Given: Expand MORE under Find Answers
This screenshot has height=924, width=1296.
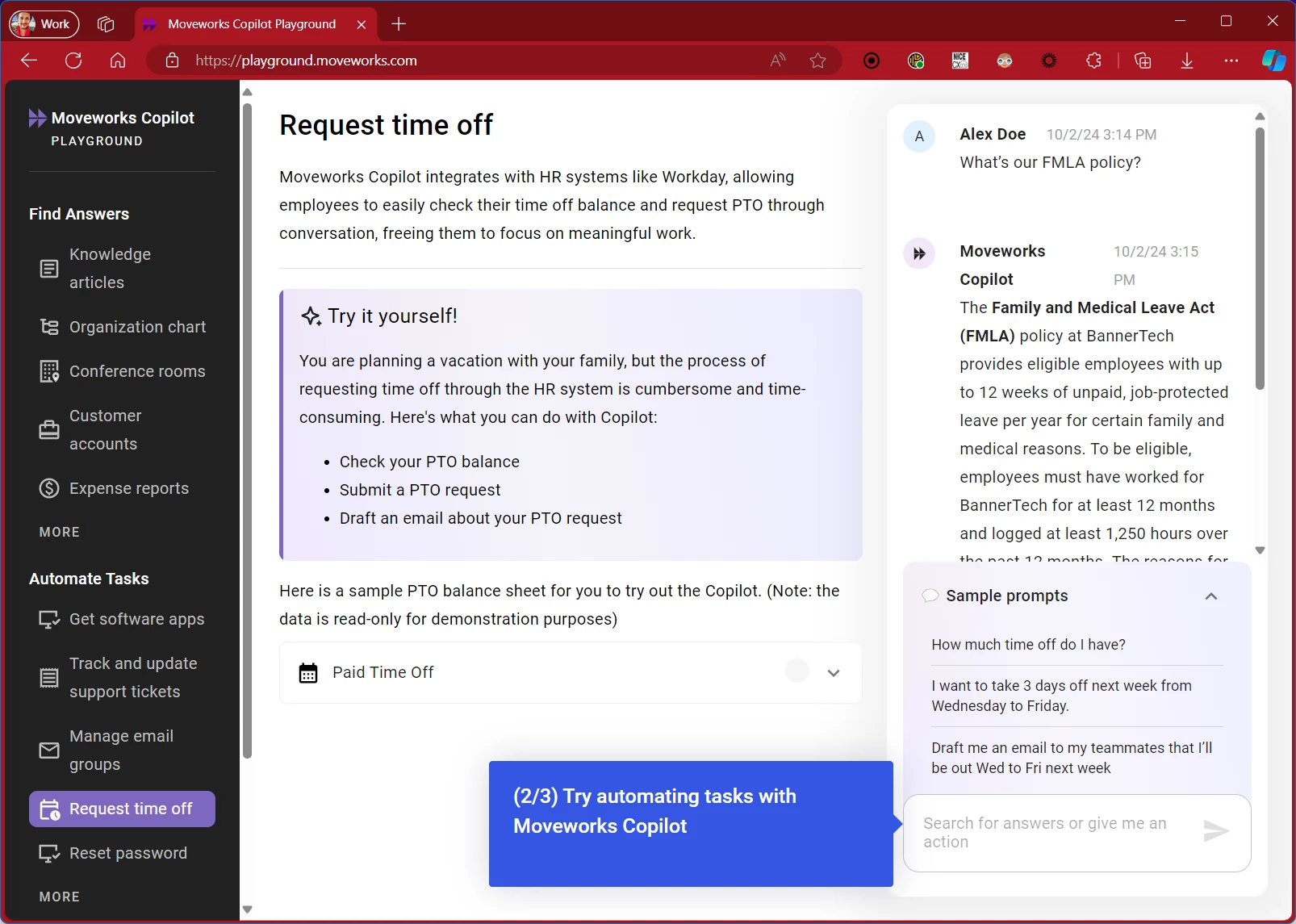Looking at the screenshot, I should (x=60, y=532).
